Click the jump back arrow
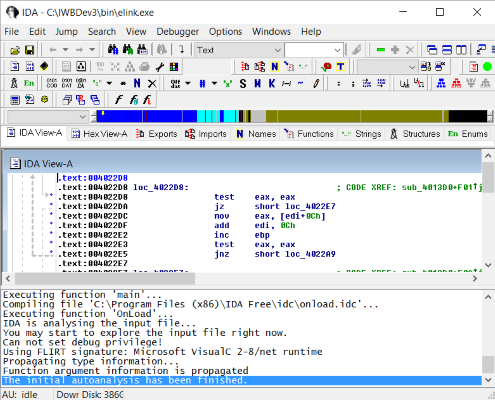This screenshot has width=495, height=400. click(53, 50)
